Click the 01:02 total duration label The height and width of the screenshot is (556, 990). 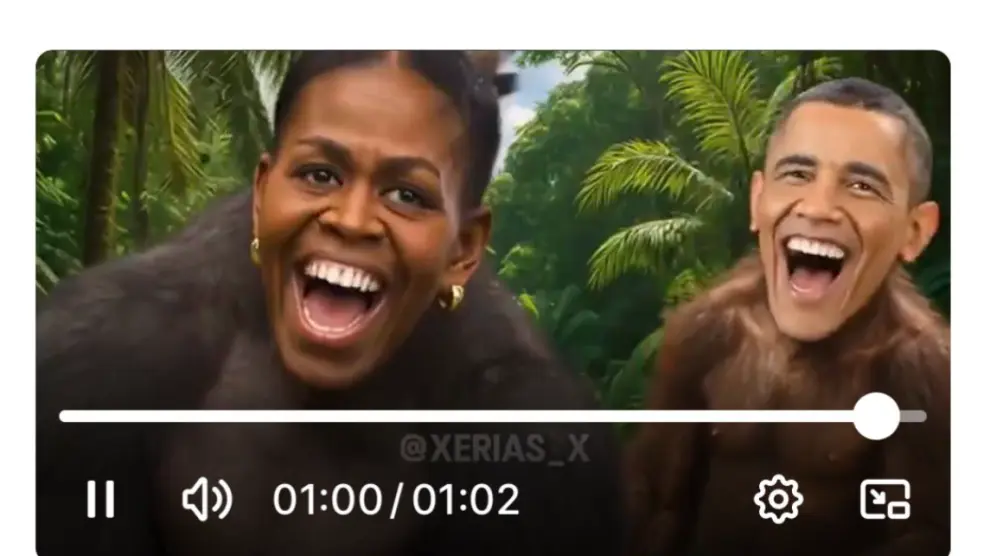(x=466, y=500)
